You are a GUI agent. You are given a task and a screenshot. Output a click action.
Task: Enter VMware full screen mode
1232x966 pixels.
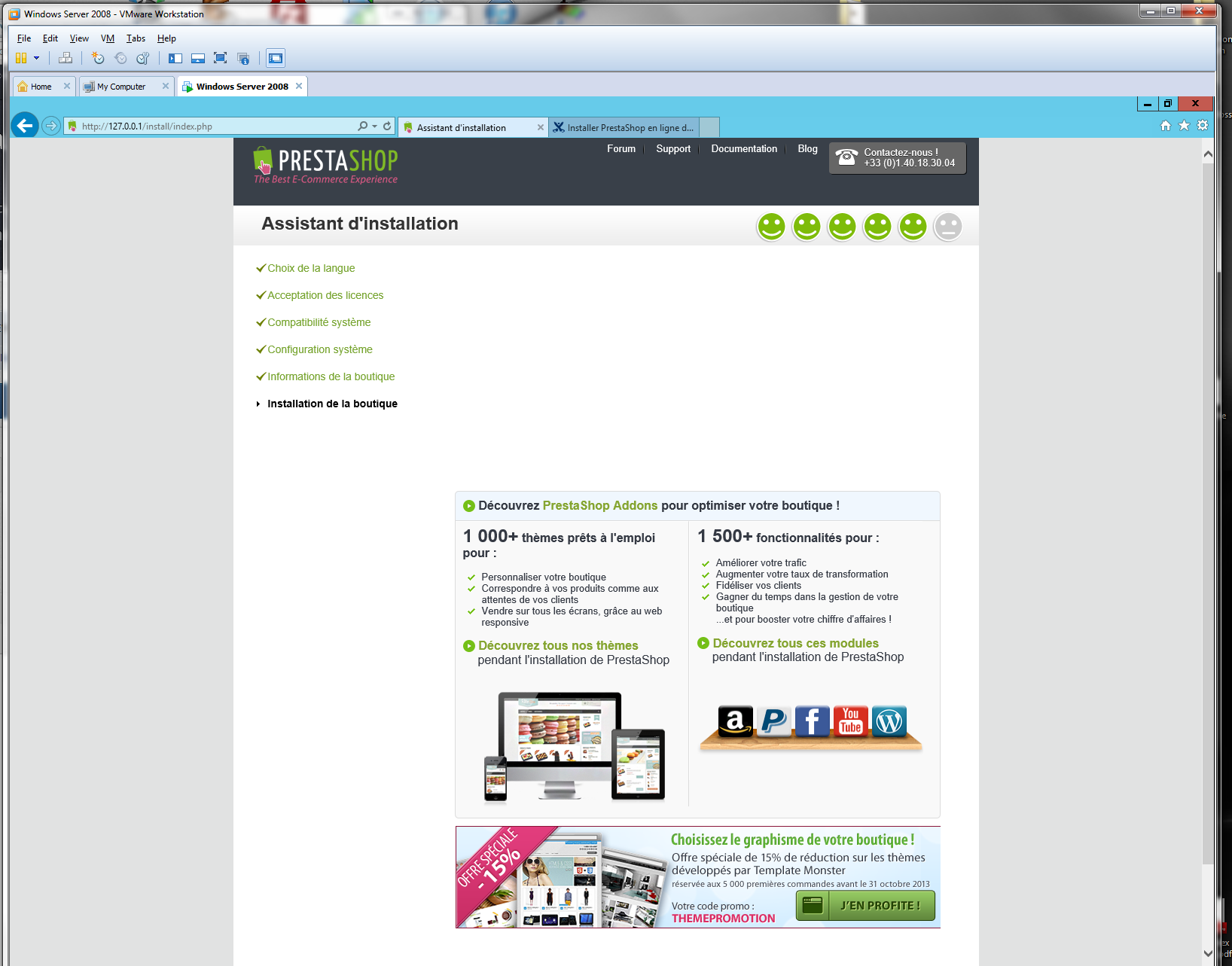pos(221,58)
